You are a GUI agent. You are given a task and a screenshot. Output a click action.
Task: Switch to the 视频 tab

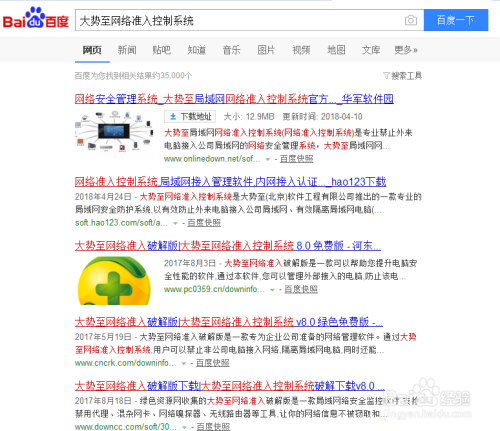[x=301, y=50]
